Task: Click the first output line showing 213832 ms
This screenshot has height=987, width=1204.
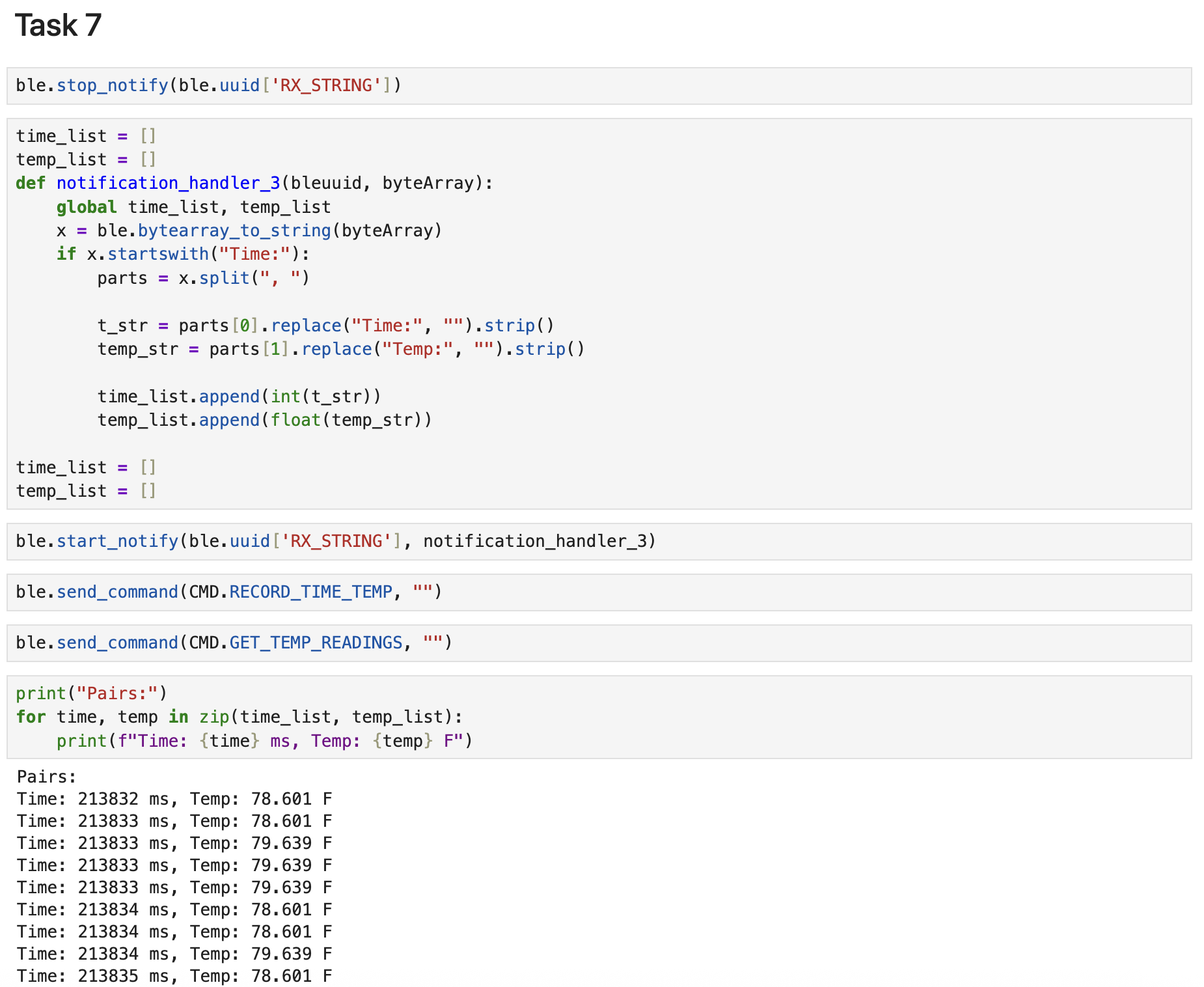Action: pyautogui.click(x=172, y=798)
